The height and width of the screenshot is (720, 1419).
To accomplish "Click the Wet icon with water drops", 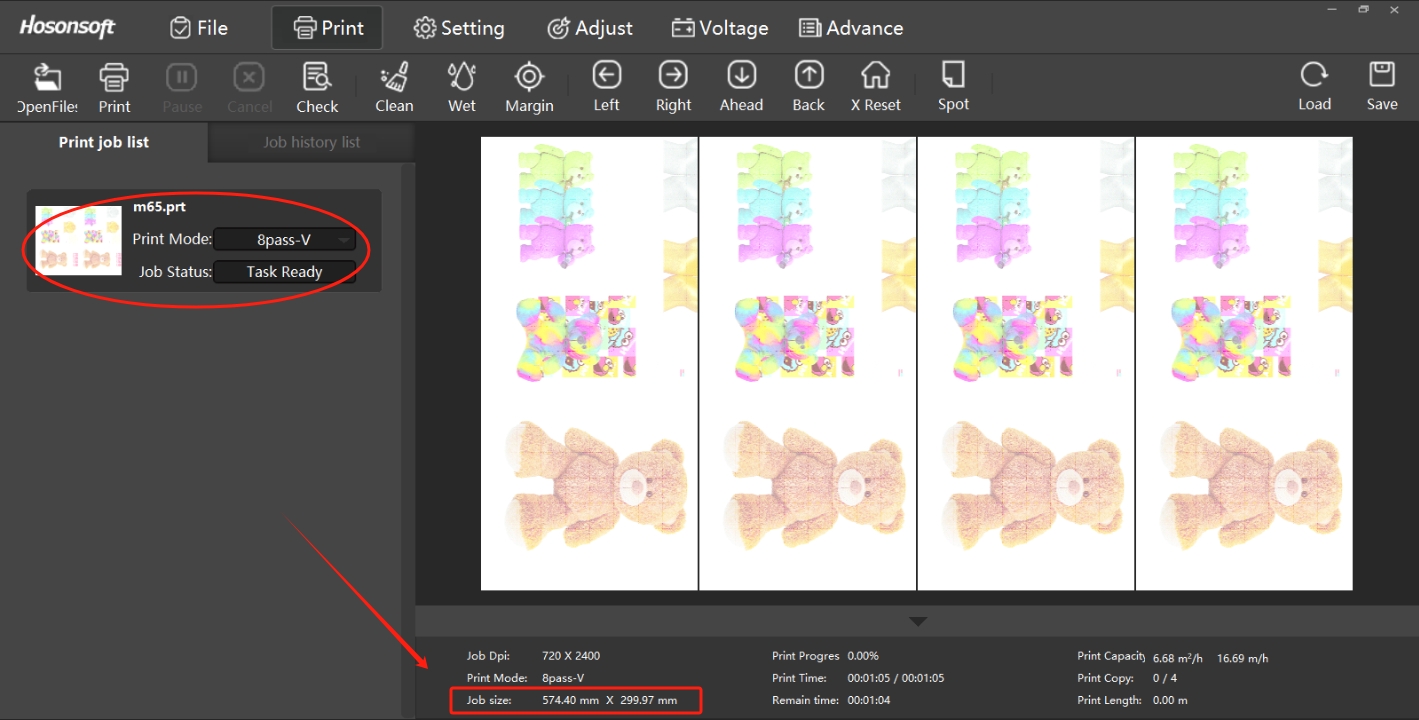I will point(461,78).
